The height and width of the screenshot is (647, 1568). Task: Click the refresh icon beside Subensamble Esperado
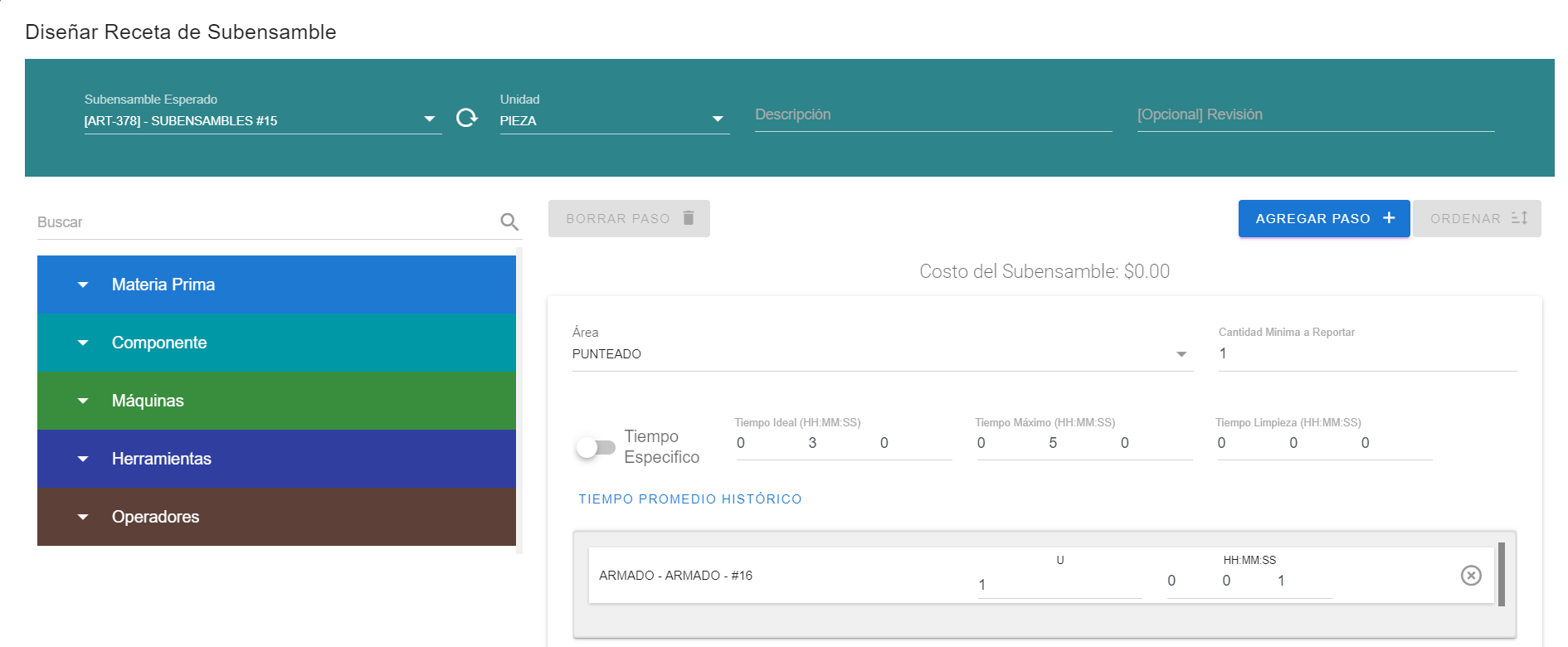click(467, 118)
